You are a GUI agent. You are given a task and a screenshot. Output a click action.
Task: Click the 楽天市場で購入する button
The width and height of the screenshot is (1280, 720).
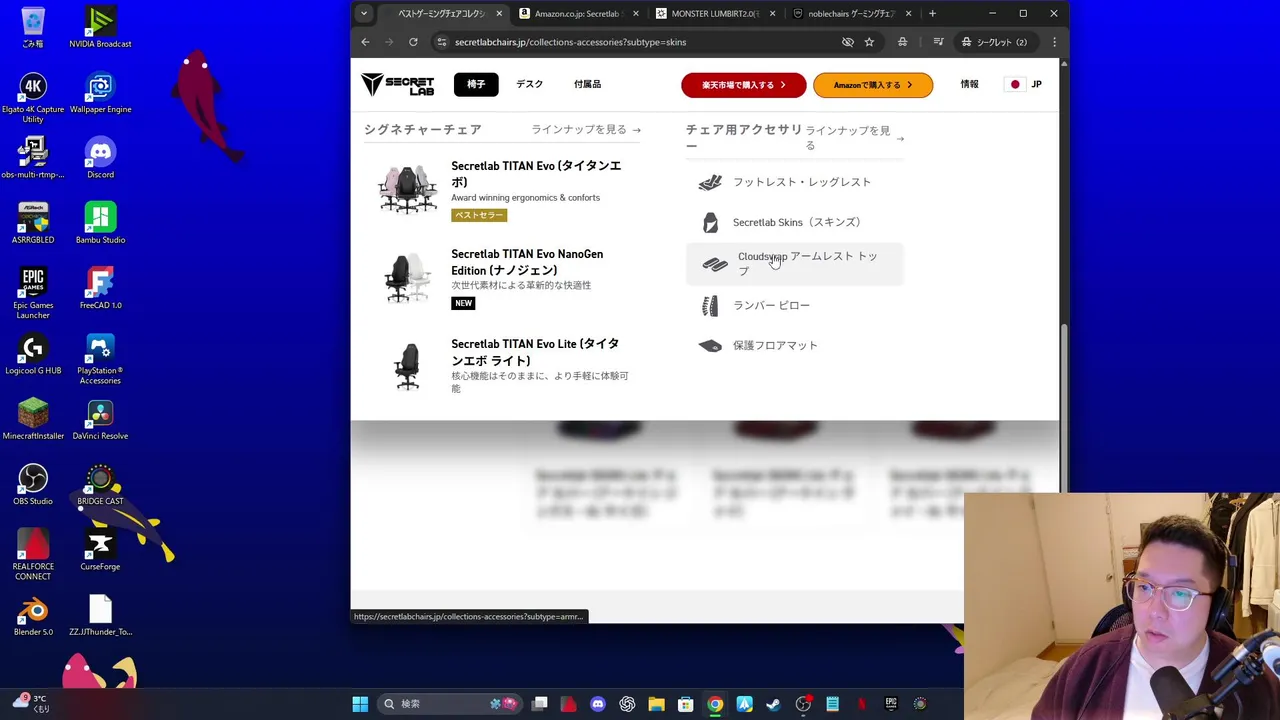tap(744, 85)
